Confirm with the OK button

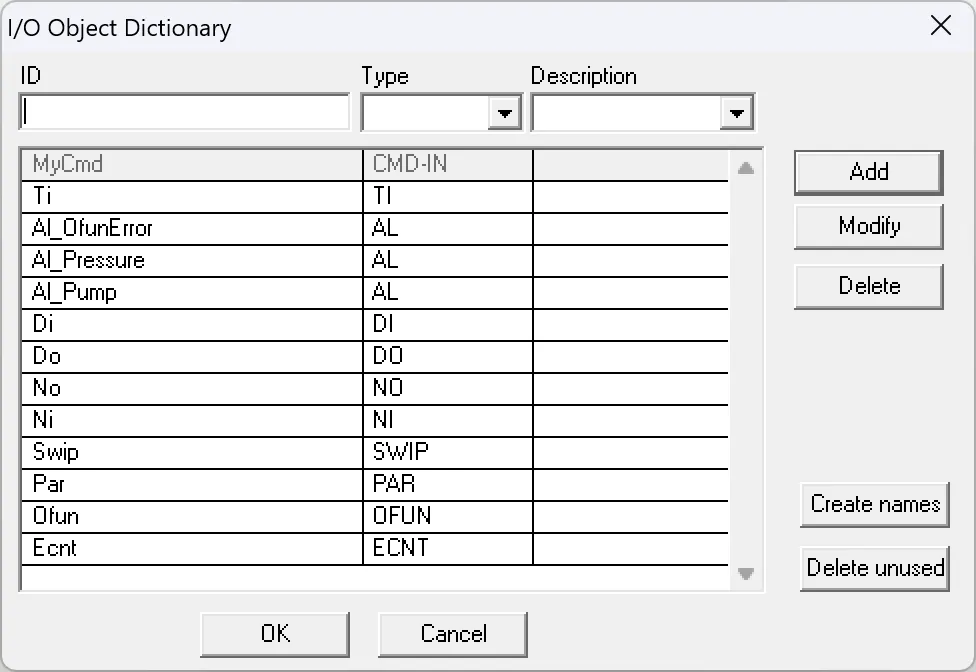[275, 633]
